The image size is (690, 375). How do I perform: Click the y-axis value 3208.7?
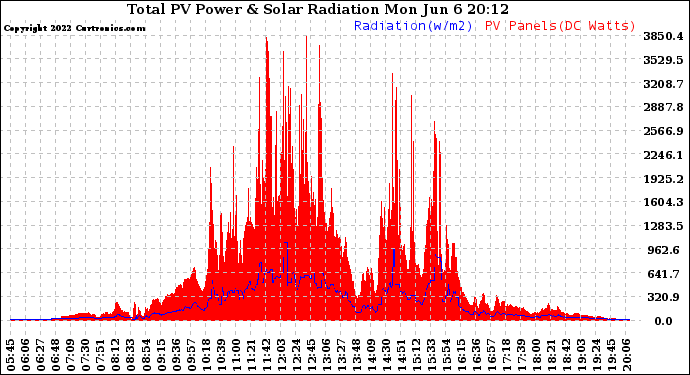(x=663, y=84)
